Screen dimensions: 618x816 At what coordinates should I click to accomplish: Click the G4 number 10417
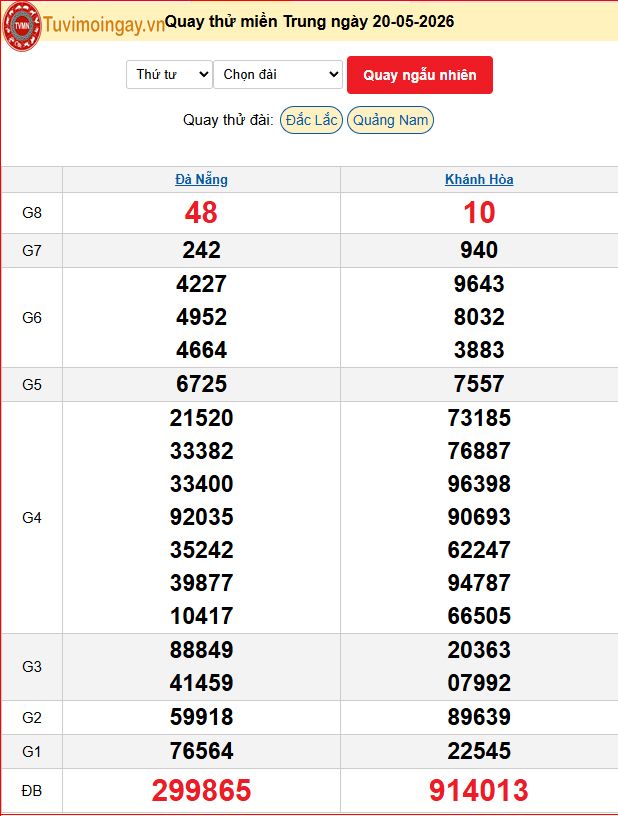tap(201, 616)
